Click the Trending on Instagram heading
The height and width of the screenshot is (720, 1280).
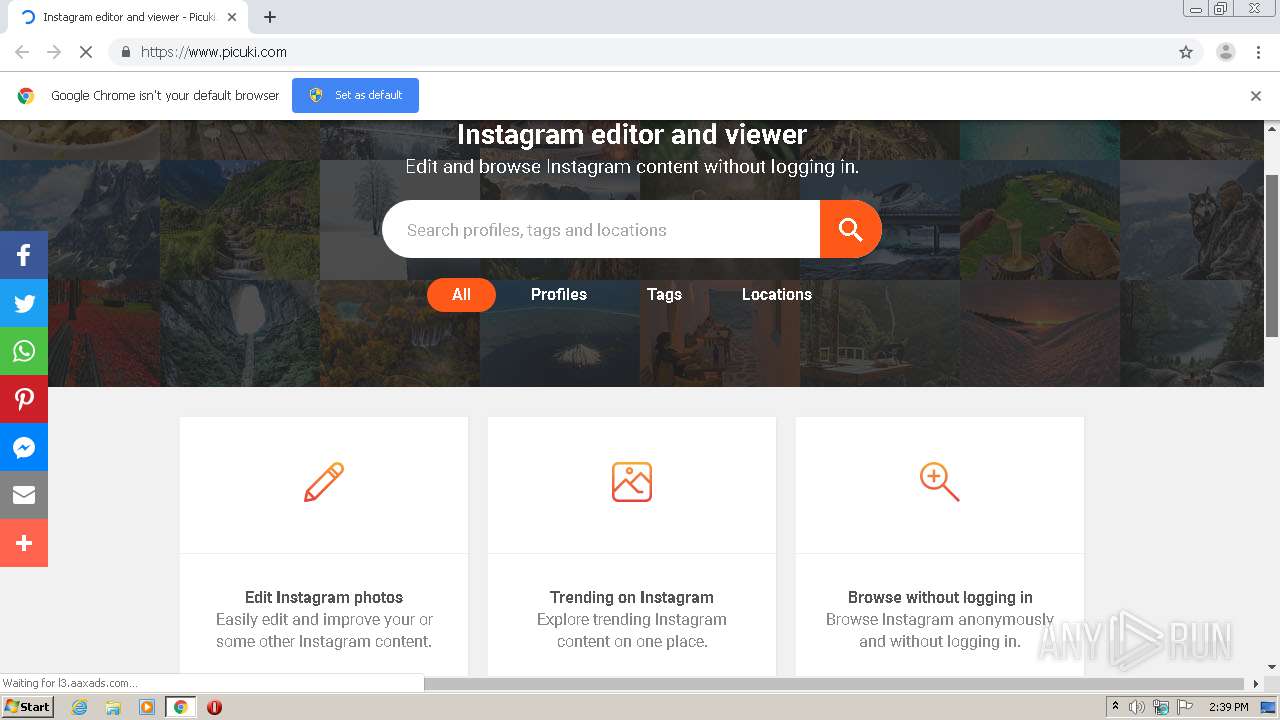pyautogui.click(x=632, y=598)
